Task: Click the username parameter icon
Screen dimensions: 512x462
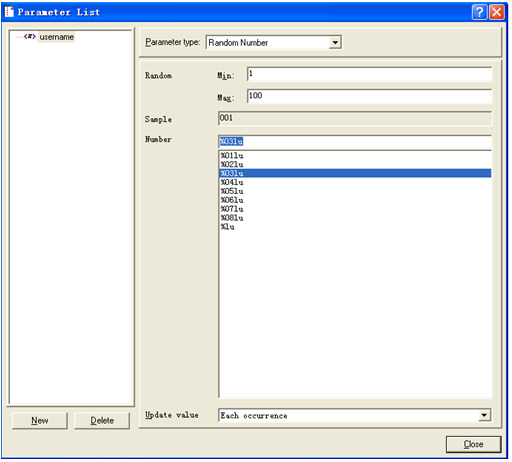Action: 30,37
